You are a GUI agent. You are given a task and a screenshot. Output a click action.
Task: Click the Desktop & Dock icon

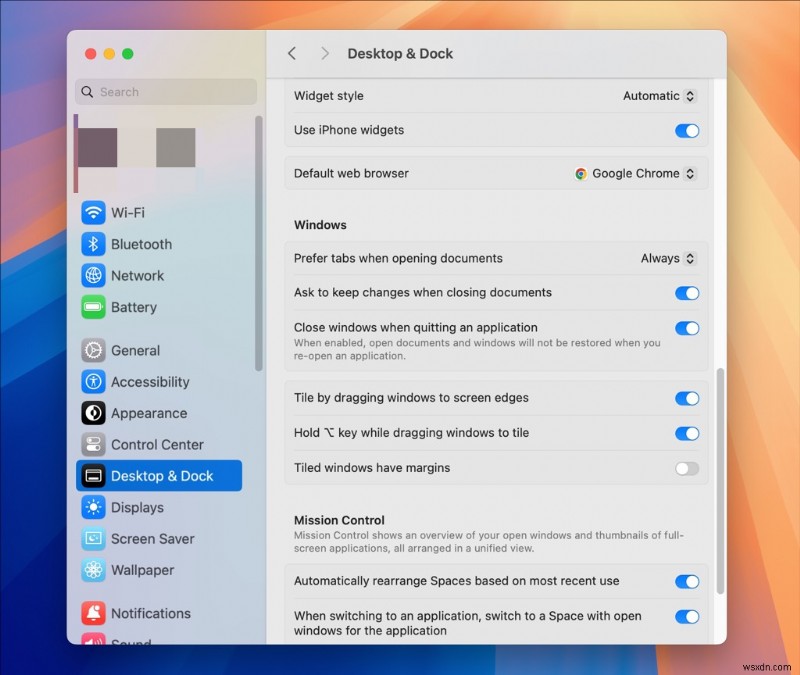93,476
